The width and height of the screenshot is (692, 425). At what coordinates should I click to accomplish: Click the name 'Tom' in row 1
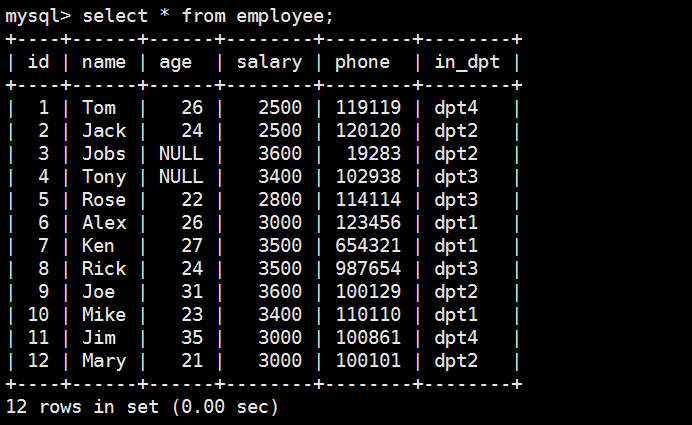click(99, 107)
